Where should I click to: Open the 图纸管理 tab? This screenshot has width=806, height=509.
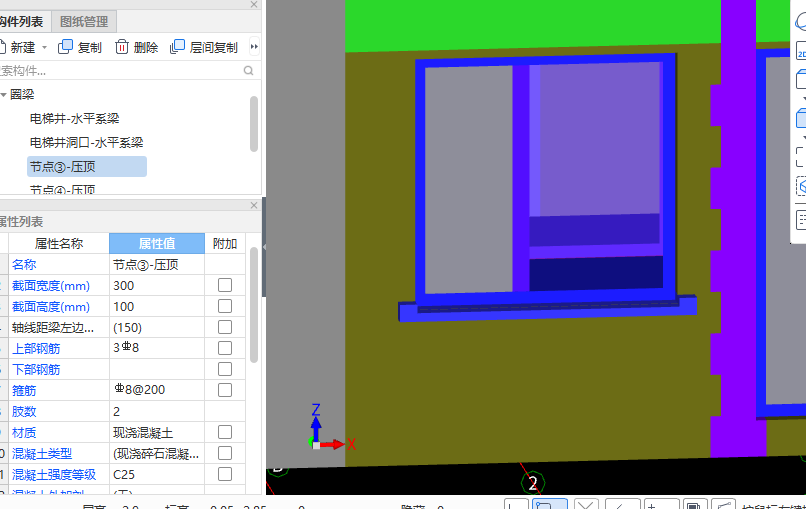(84, 22)
